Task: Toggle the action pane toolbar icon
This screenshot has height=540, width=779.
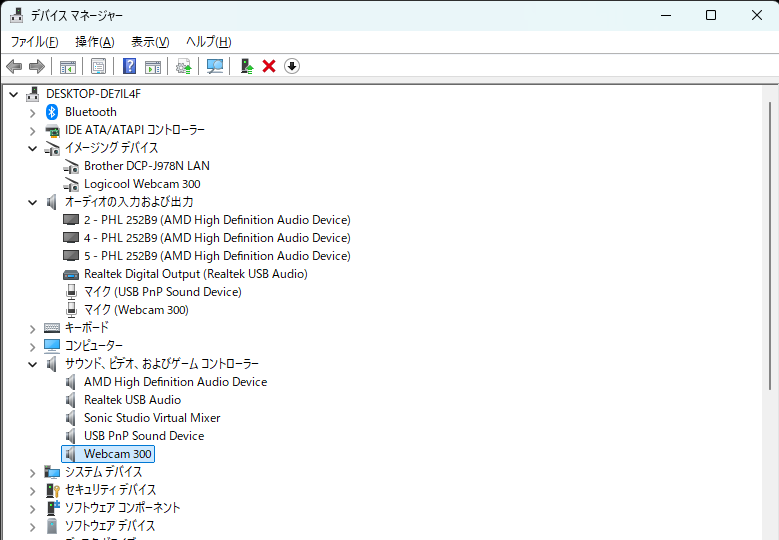Action: point(153,66)
